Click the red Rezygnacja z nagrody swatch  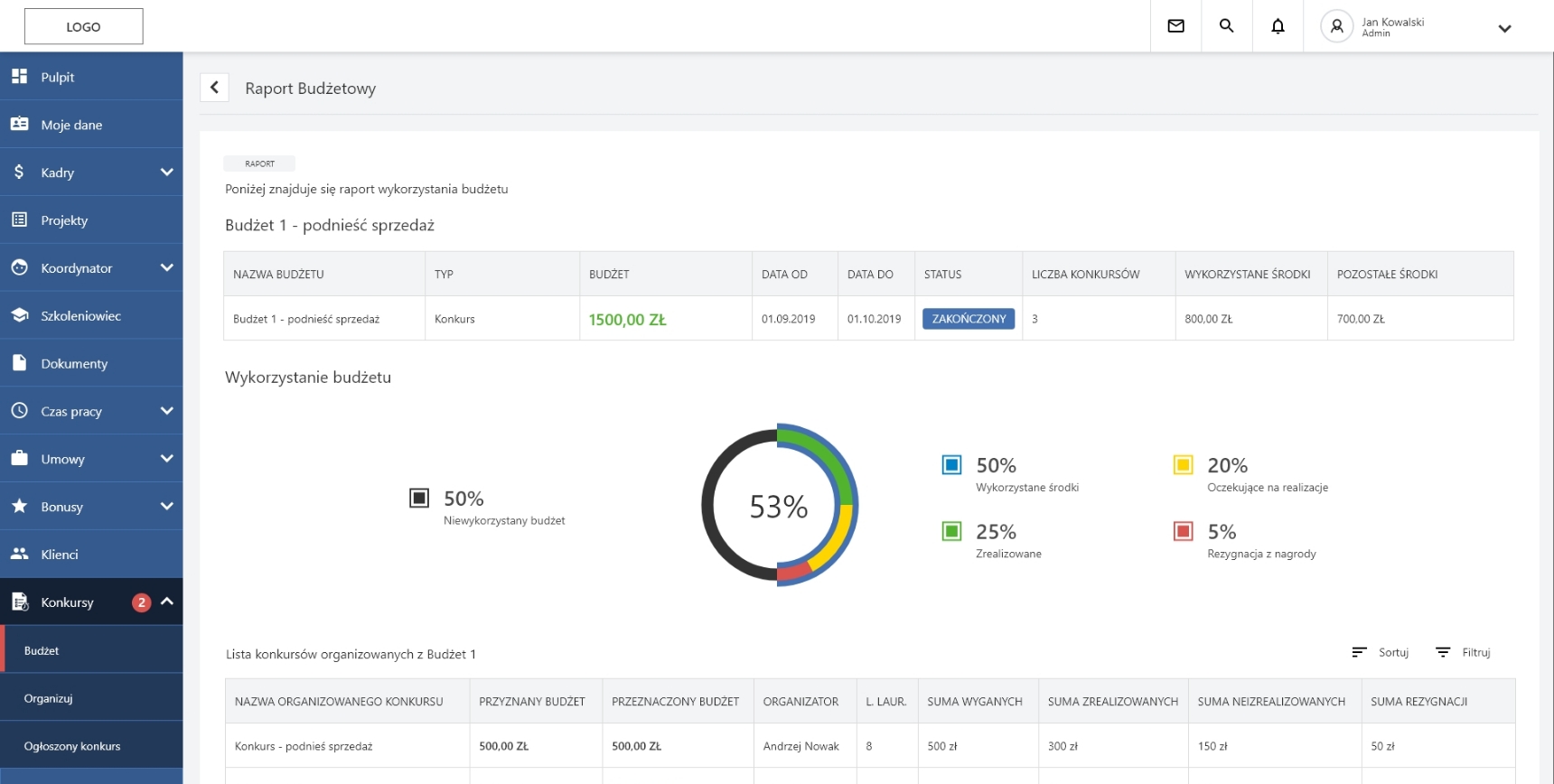[1183, 531]
